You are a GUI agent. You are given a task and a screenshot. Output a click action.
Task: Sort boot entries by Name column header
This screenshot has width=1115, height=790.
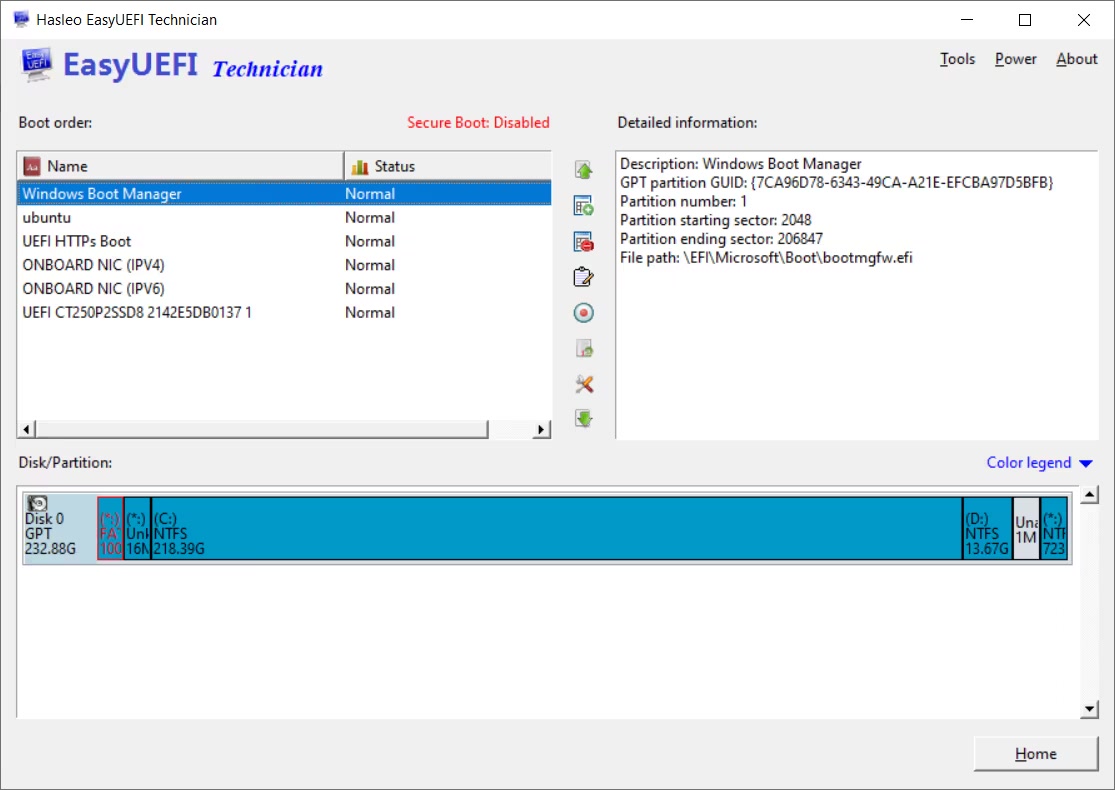pos(180,166)
